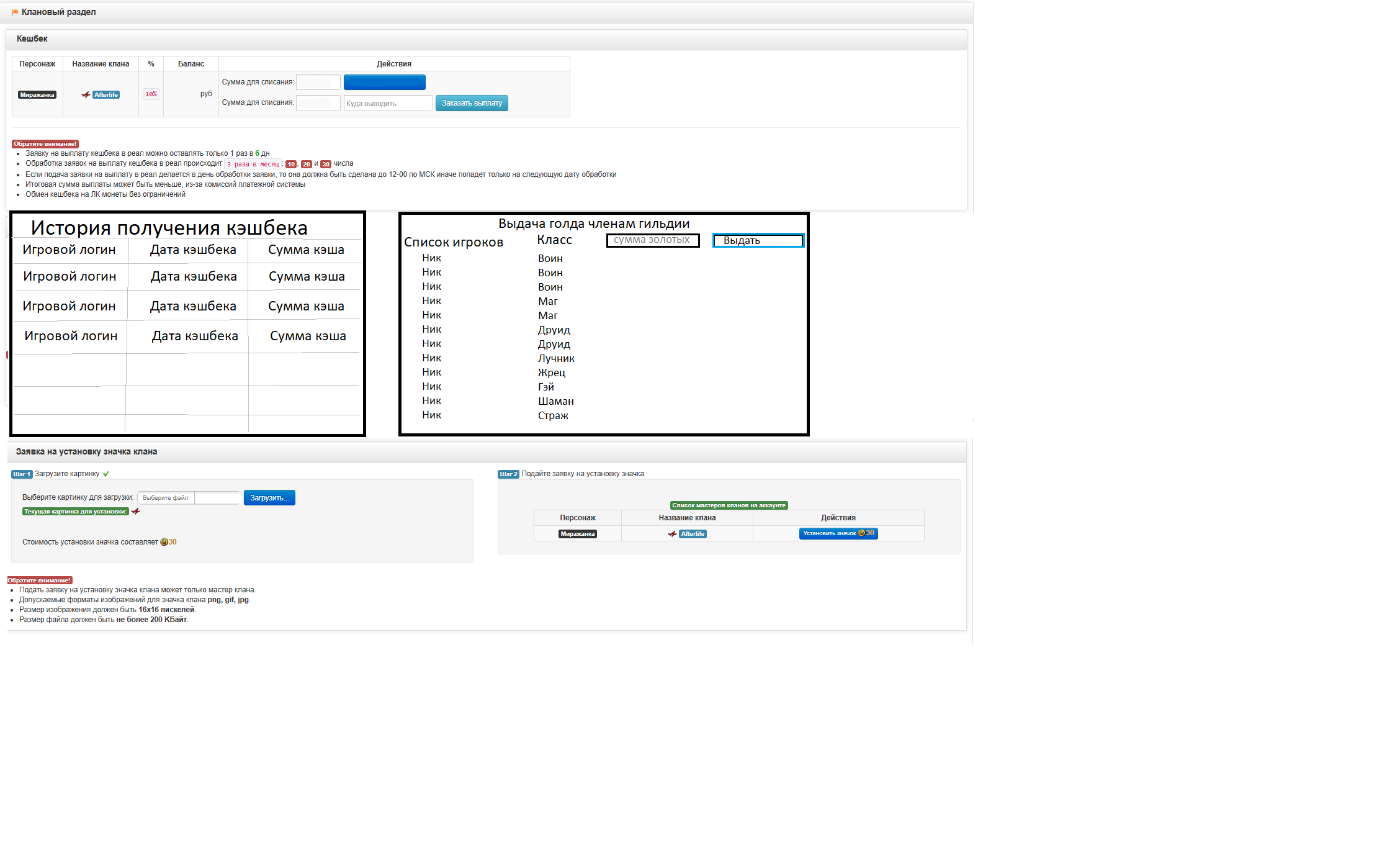The height and width of the screenshot is (863, 1400).
Task: Click the 10% percent badge
Action: 151,94
